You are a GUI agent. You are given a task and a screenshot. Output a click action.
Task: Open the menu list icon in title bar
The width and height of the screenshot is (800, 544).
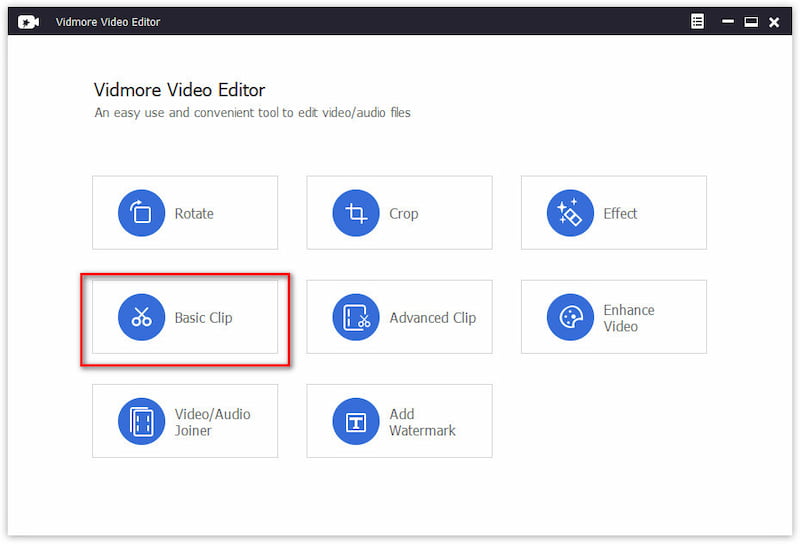(697, 21)
